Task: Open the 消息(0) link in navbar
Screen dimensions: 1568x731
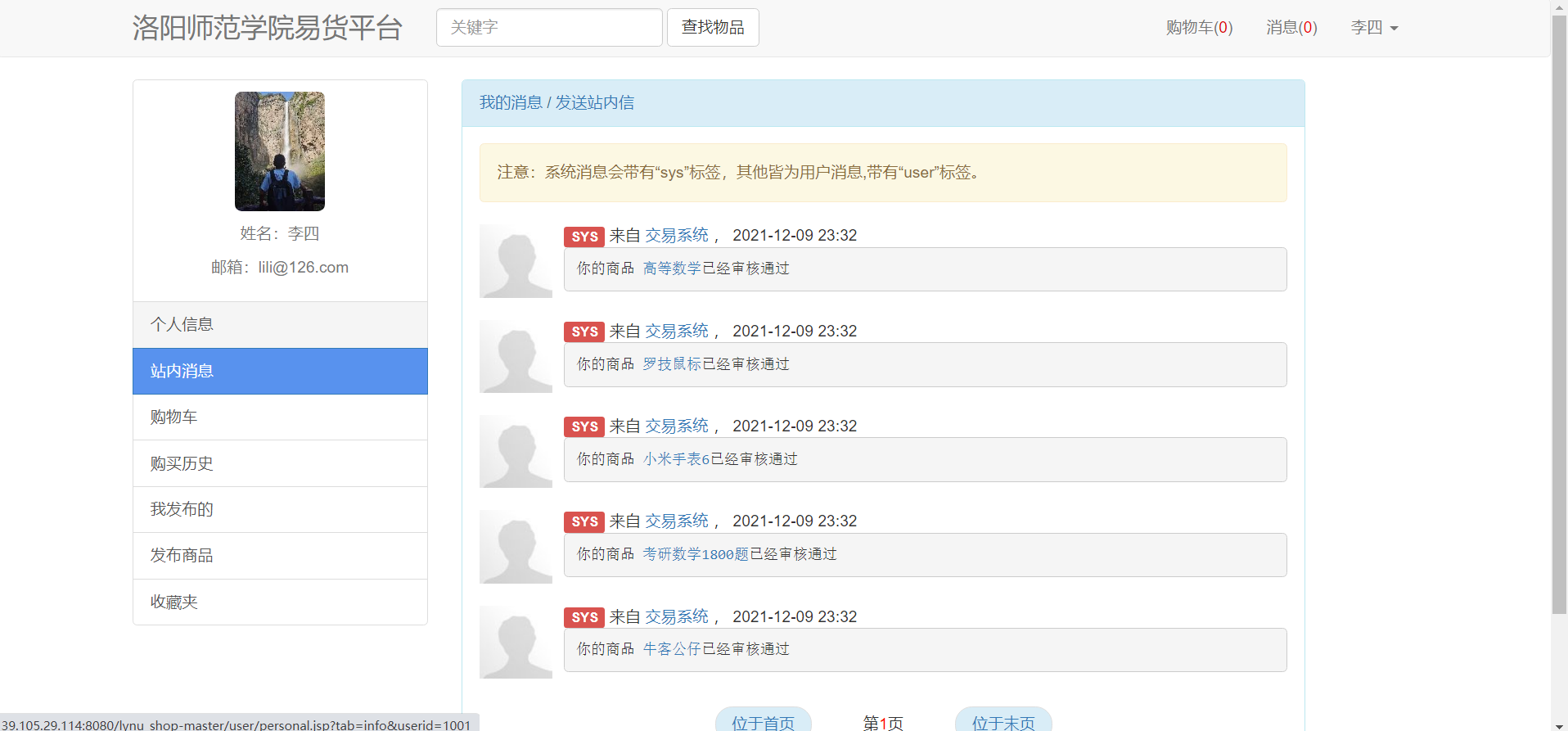Action: [x=1291, y=28]
